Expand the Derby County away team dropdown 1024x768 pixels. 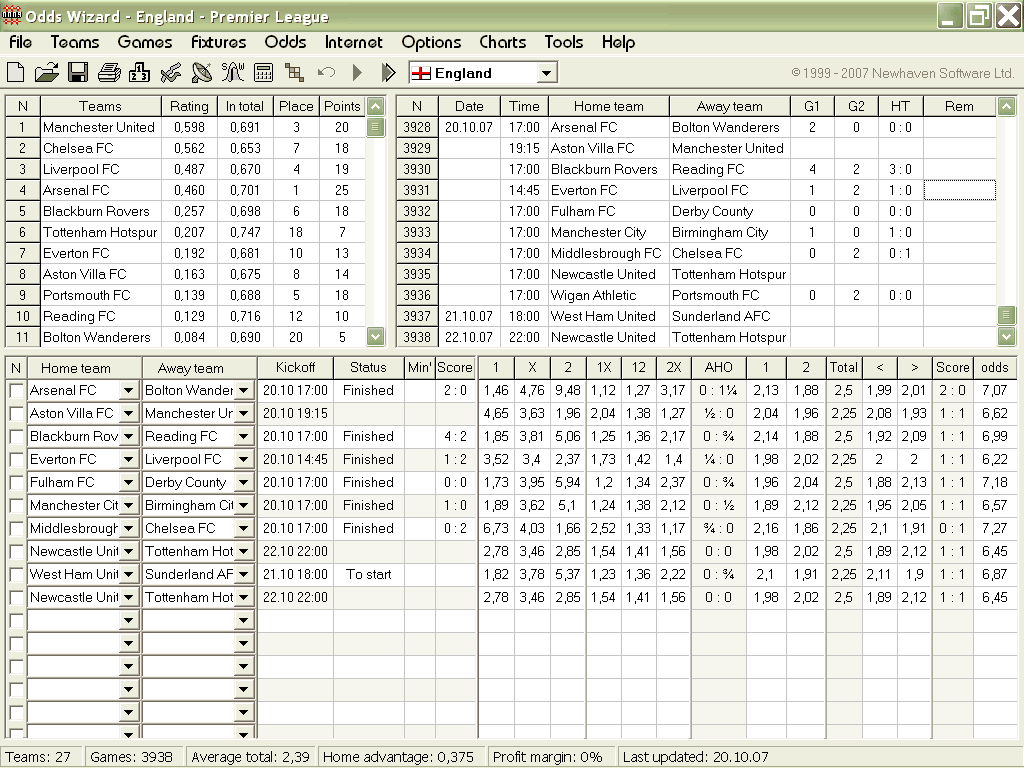244,482
